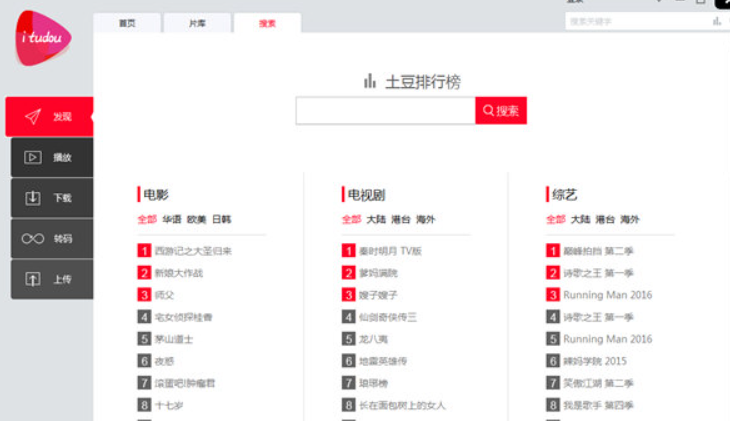Image resolution: width=730 pixels, height=421 pixels.
Task: Open the 上传 upload sidebar section
Action: [x=52, y=279]
